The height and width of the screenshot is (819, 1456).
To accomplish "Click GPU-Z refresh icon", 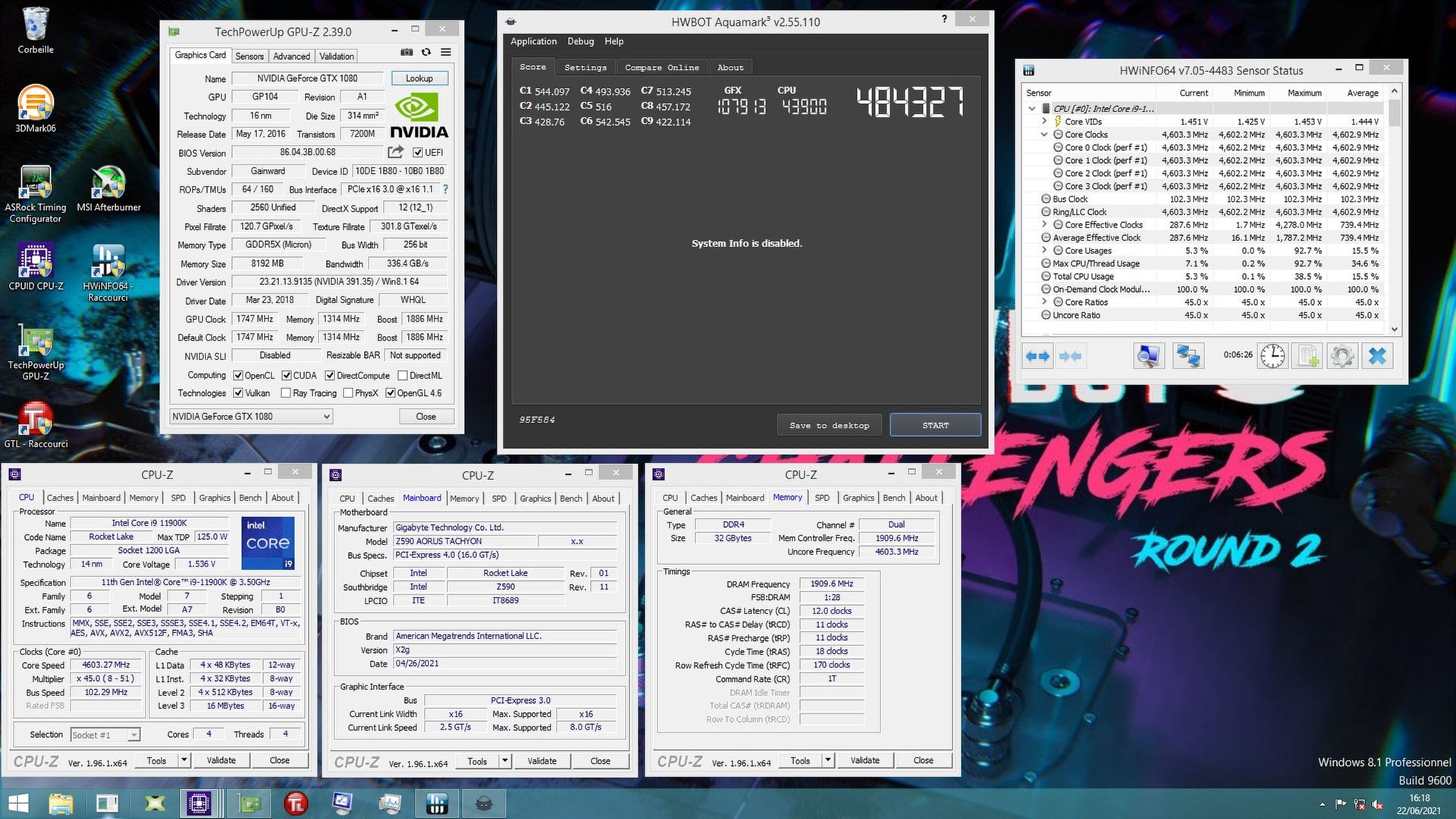I will pos(426,52).
